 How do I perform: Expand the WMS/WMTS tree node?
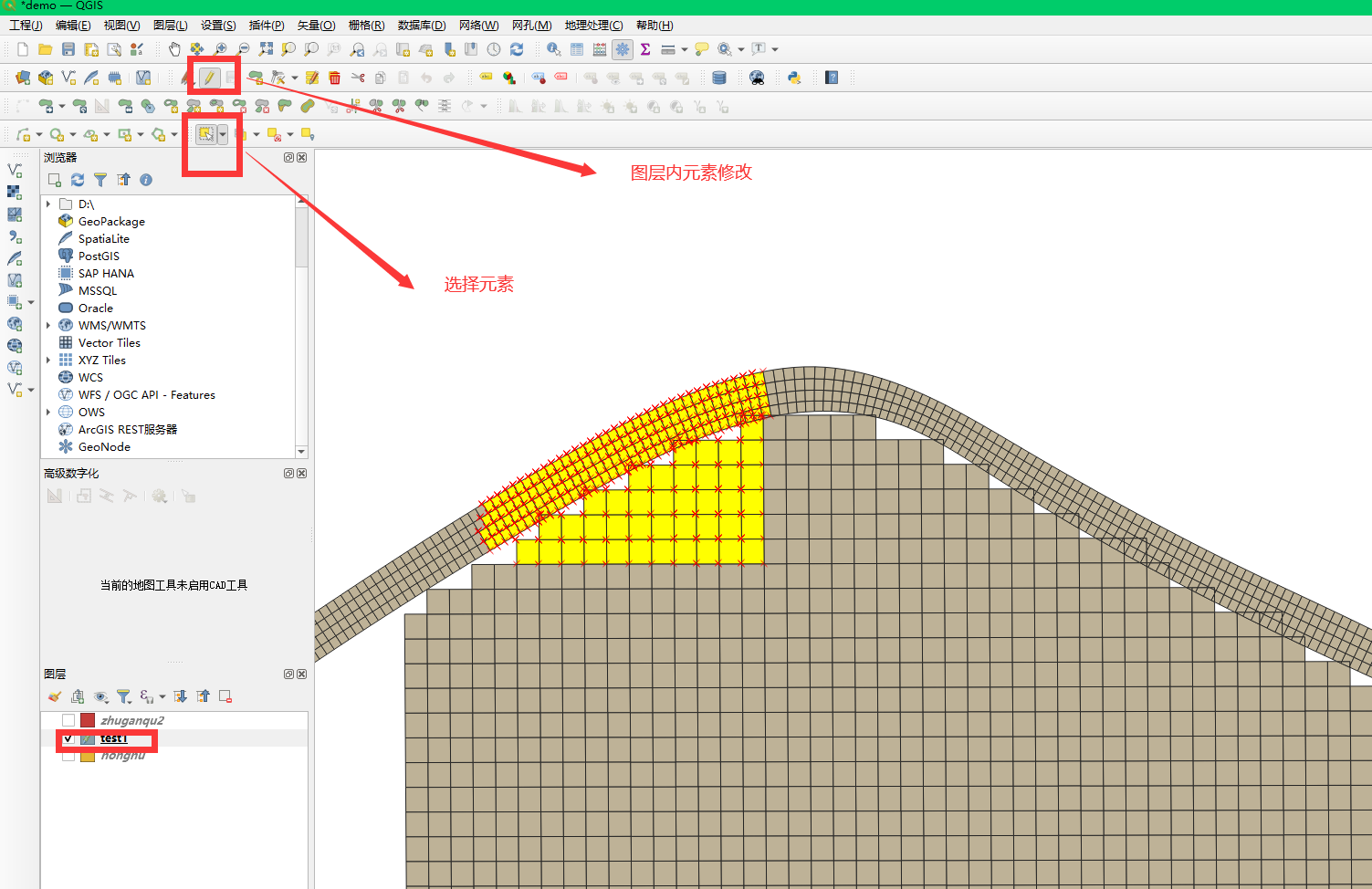[48, 326]
